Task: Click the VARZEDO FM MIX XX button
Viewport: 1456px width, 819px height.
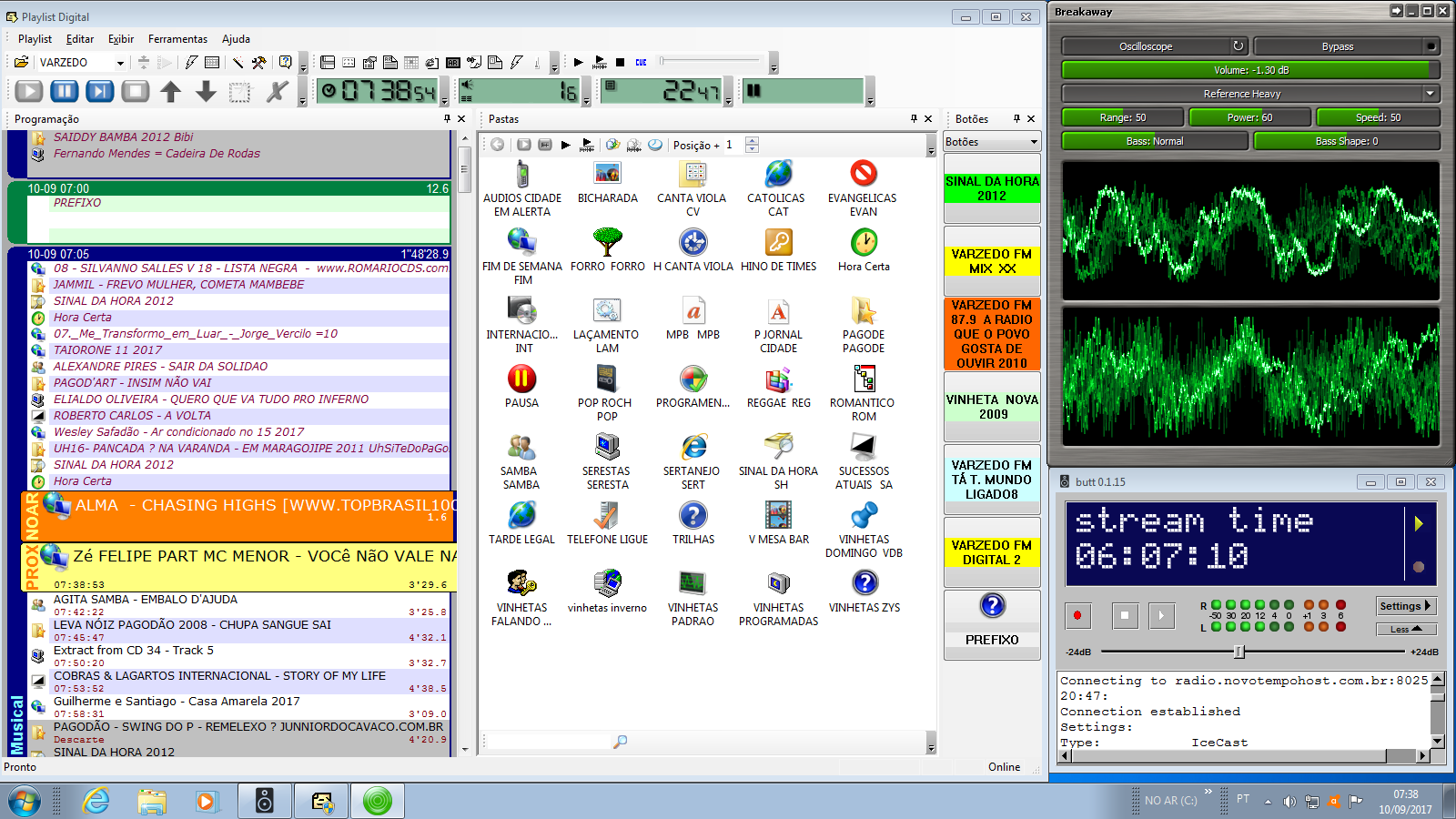Action: (x=992, y=261)
